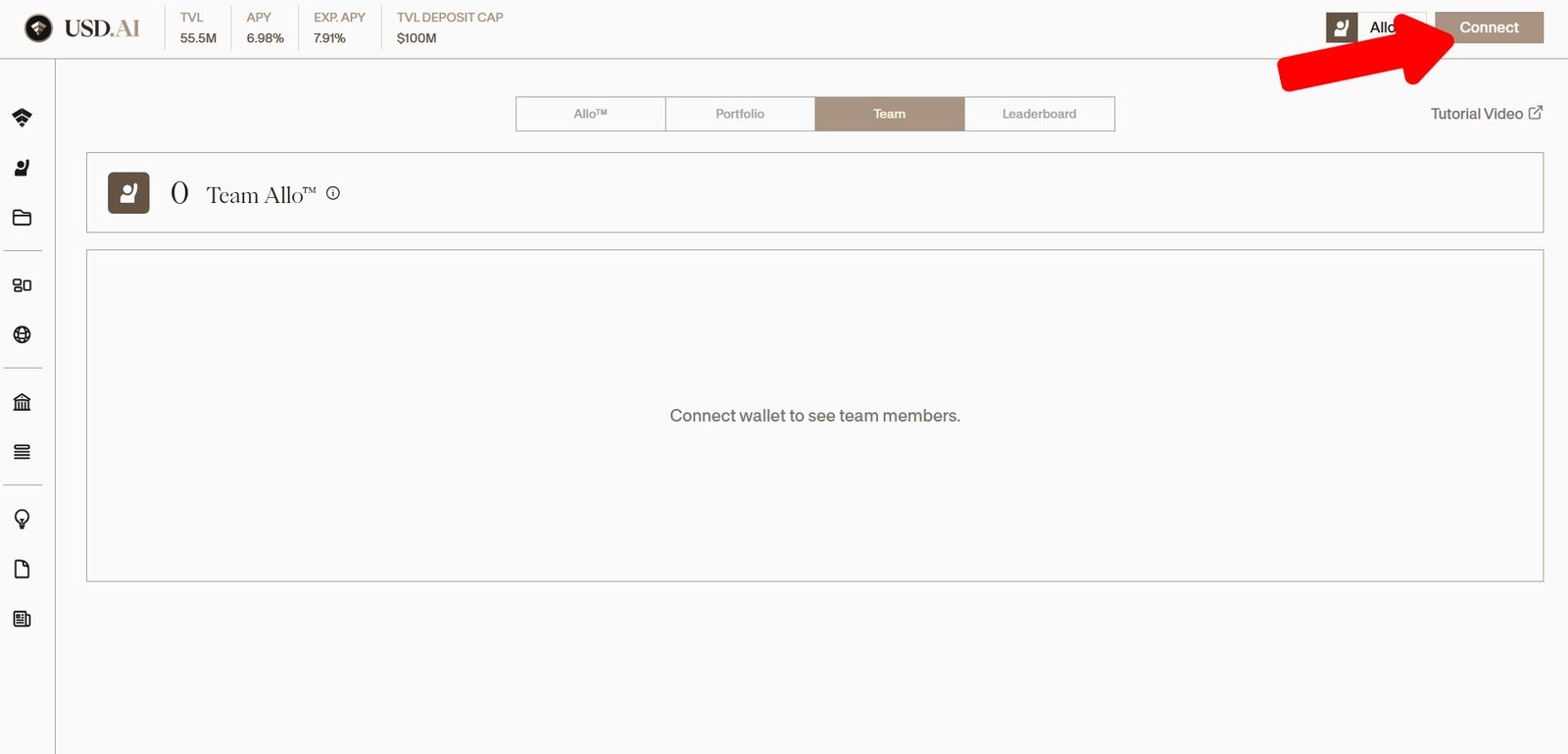Open the bank building sidebar icon

(x=22, y=402)
